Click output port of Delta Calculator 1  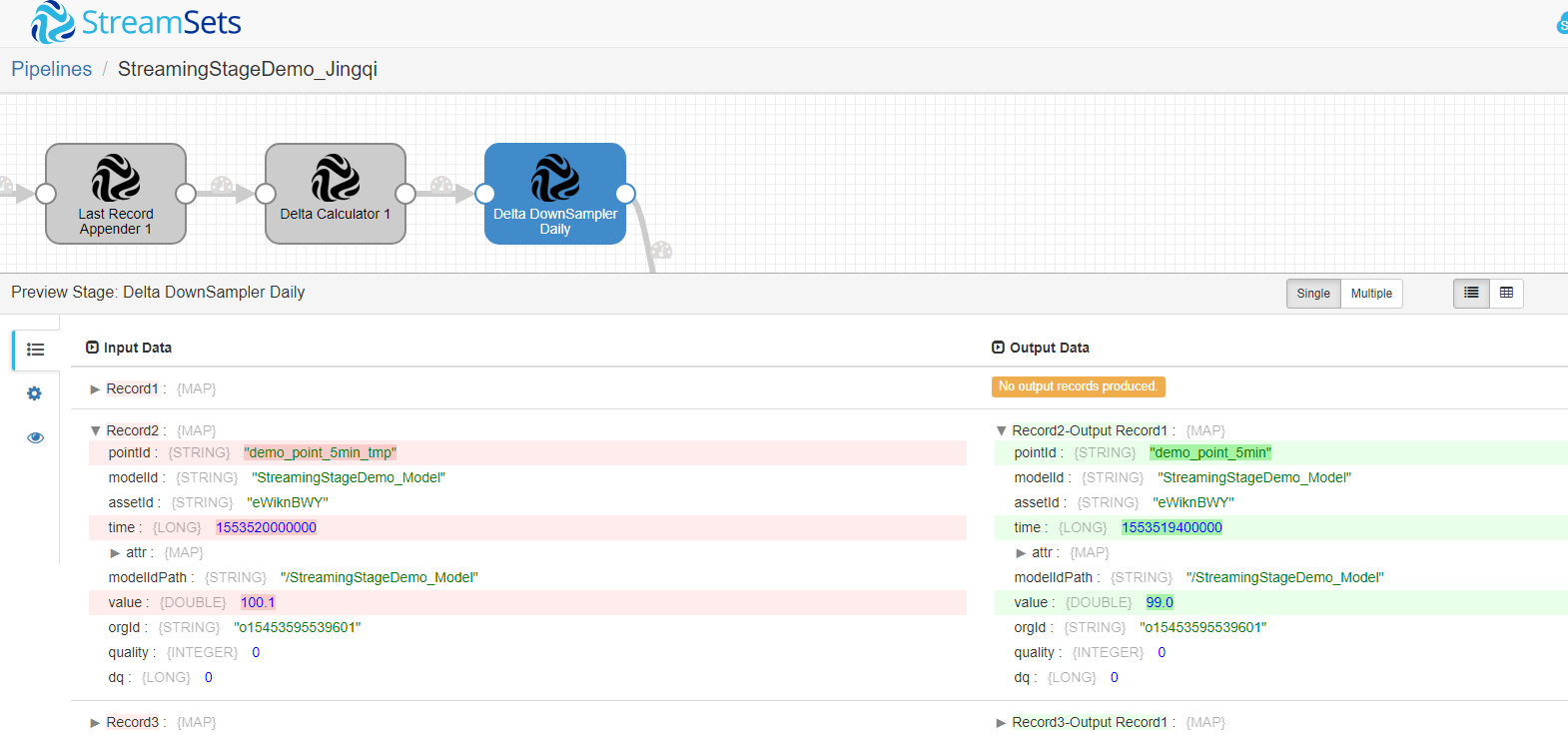pyautogui.click(x=405, y=194)
